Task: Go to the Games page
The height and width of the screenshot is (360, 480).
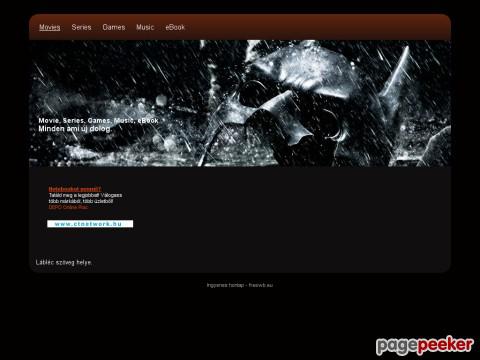Action: tap(114, 27)
